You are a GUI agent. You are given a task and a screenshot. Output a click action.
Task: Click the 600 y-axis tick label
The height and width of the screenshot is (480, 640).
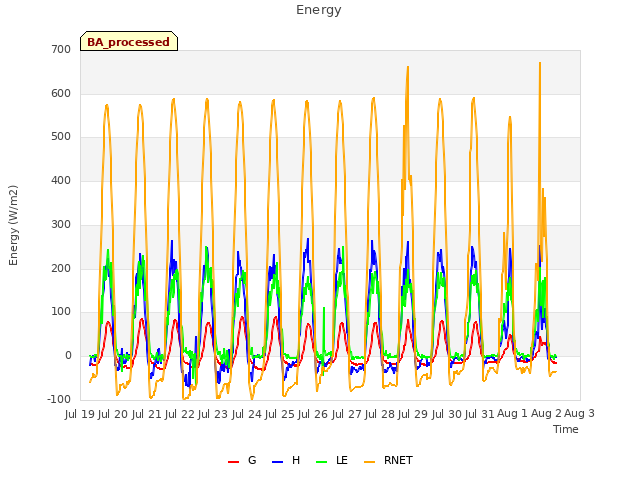(61, 93)
